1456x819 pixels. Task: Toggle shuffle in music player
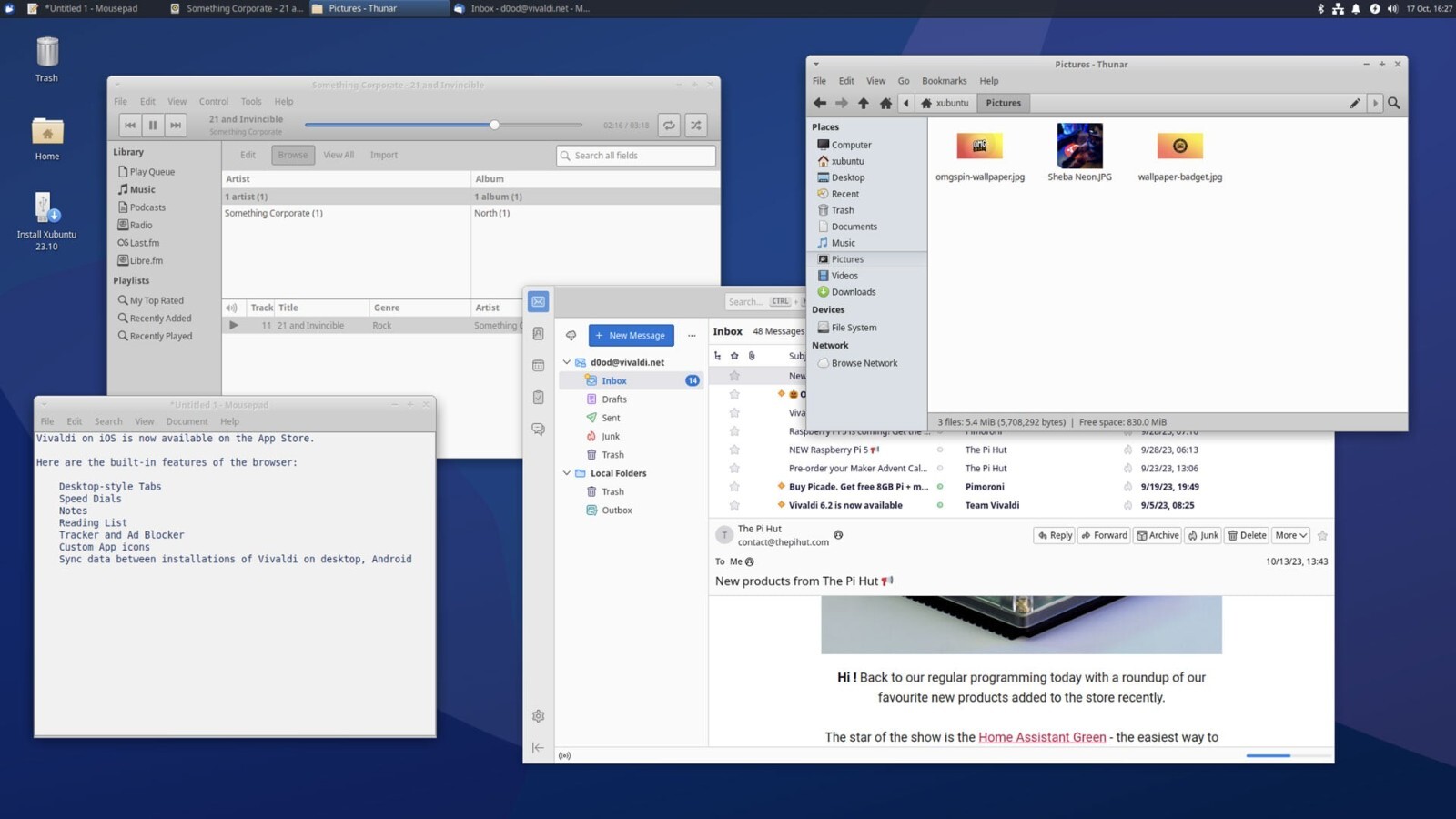point(696,126)
